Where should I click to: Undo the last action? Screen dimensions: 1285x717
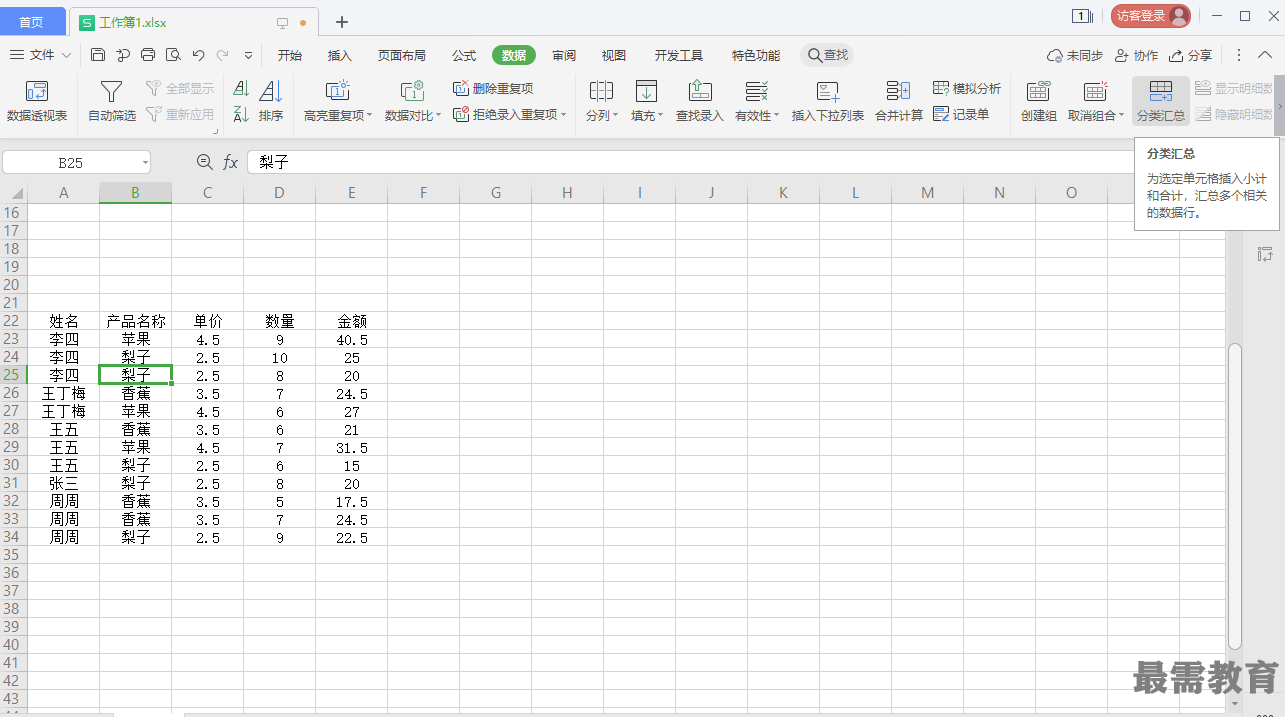198,55
